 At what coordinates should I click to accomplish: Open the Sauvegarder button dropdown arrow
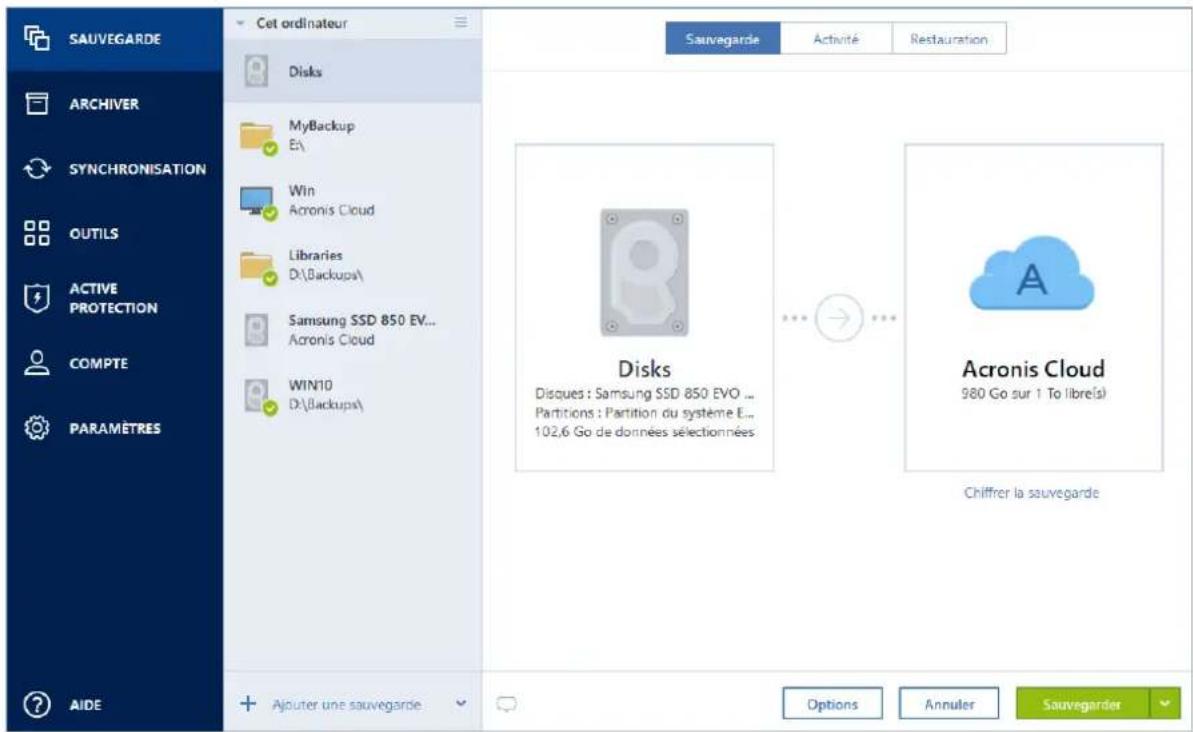(x=1165, y=704)
